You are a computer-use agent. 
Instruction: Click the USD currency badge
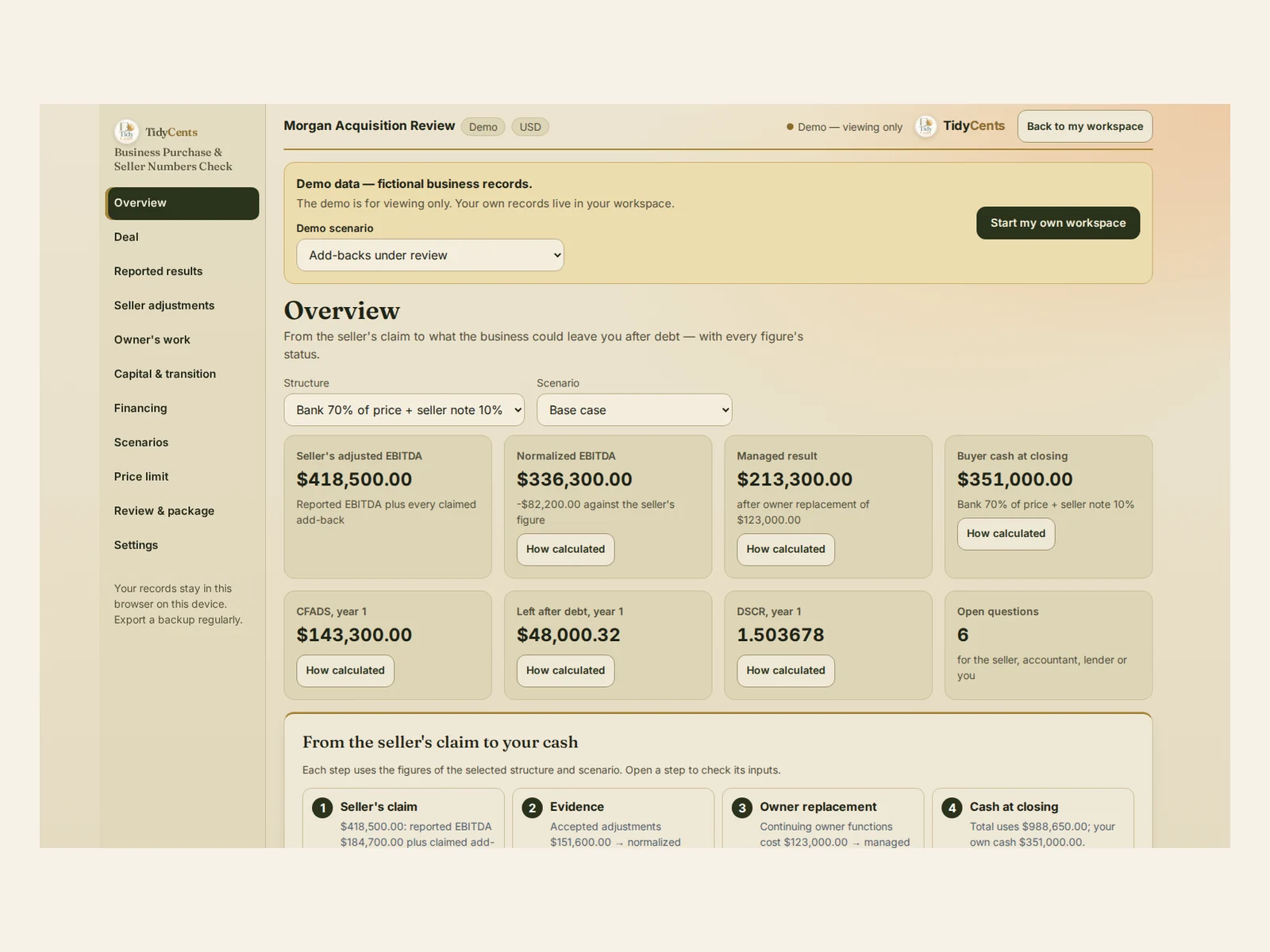(530, 127)
